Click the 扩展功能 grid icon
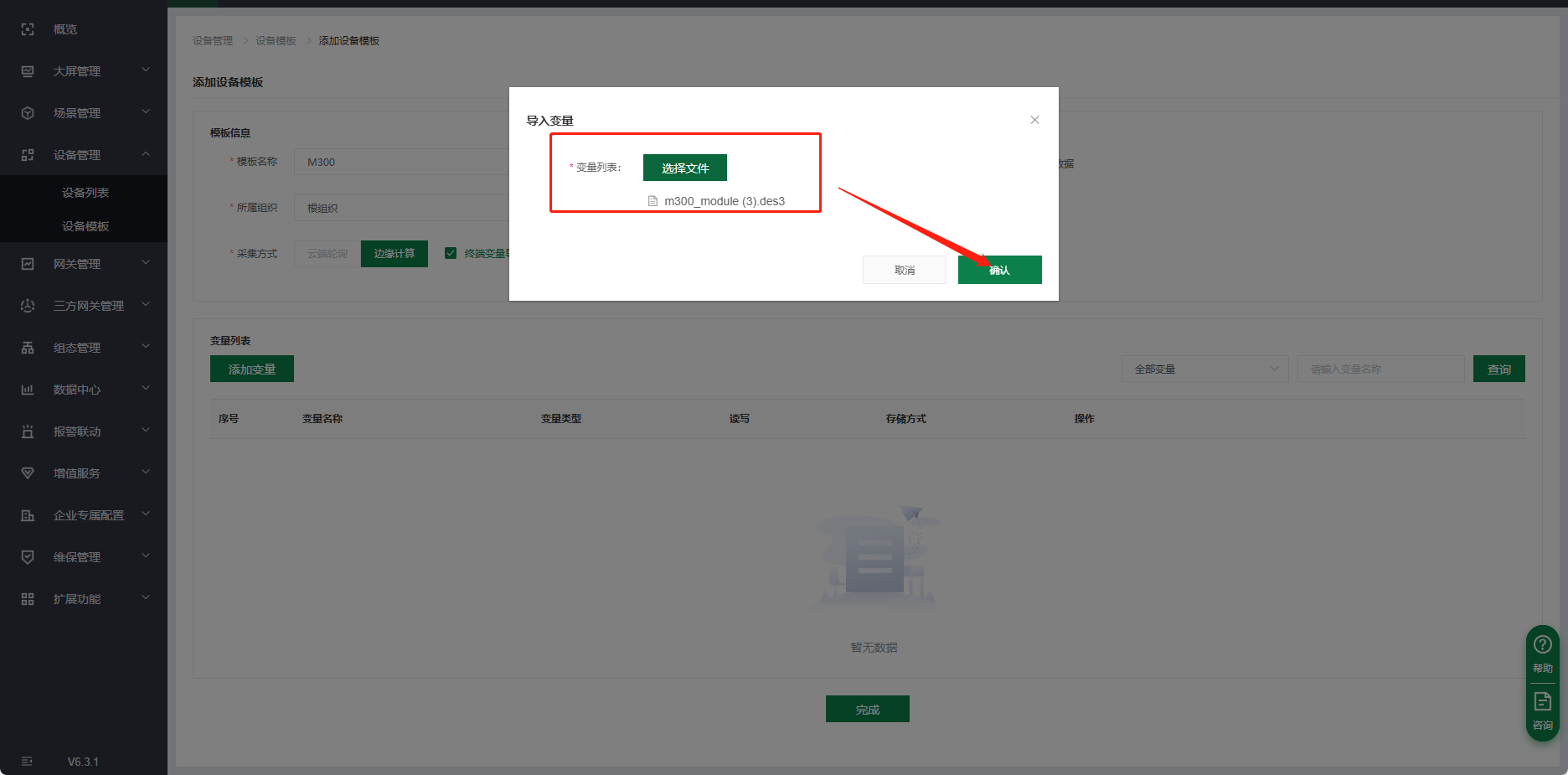The image size is (1568, 775). point(28,599)
